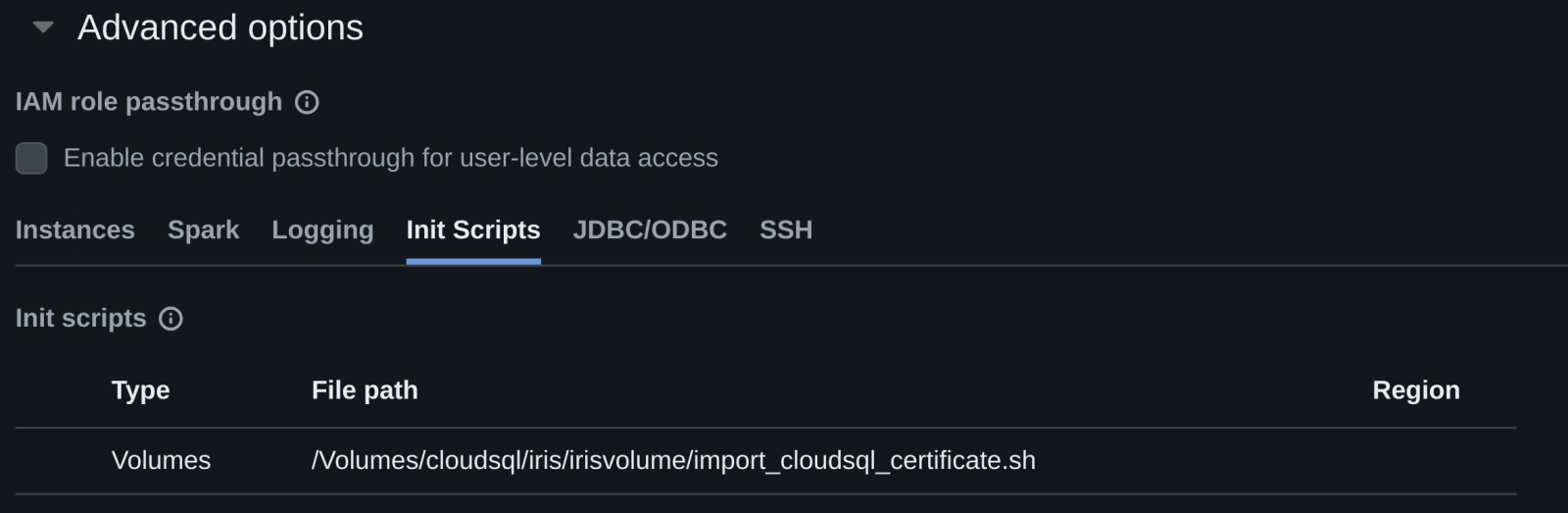
Task: Click the 'Enable credential passthrough for user-level data access' text
Action: coord(390,158)
